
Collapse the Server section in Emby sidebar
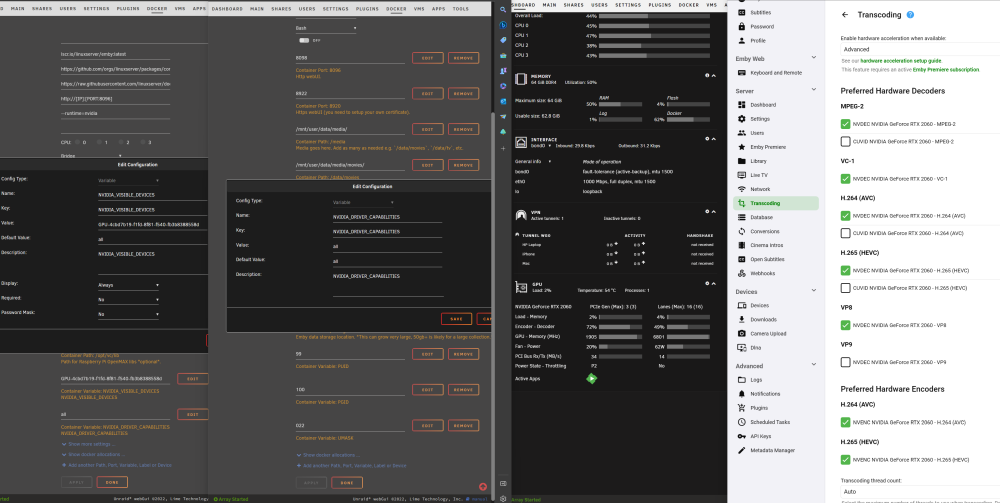click(x=813, y=91)
